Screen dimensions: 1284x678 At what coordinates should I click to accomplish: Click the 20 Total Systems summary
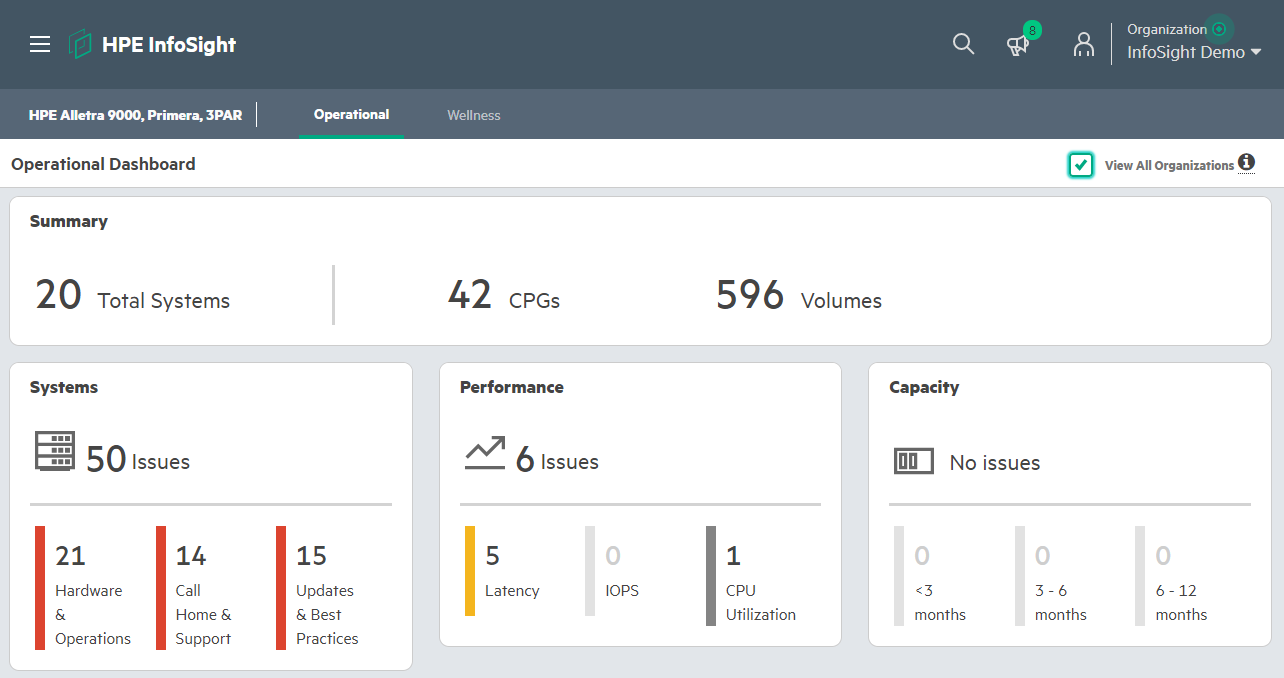click(x=133, y=296)
